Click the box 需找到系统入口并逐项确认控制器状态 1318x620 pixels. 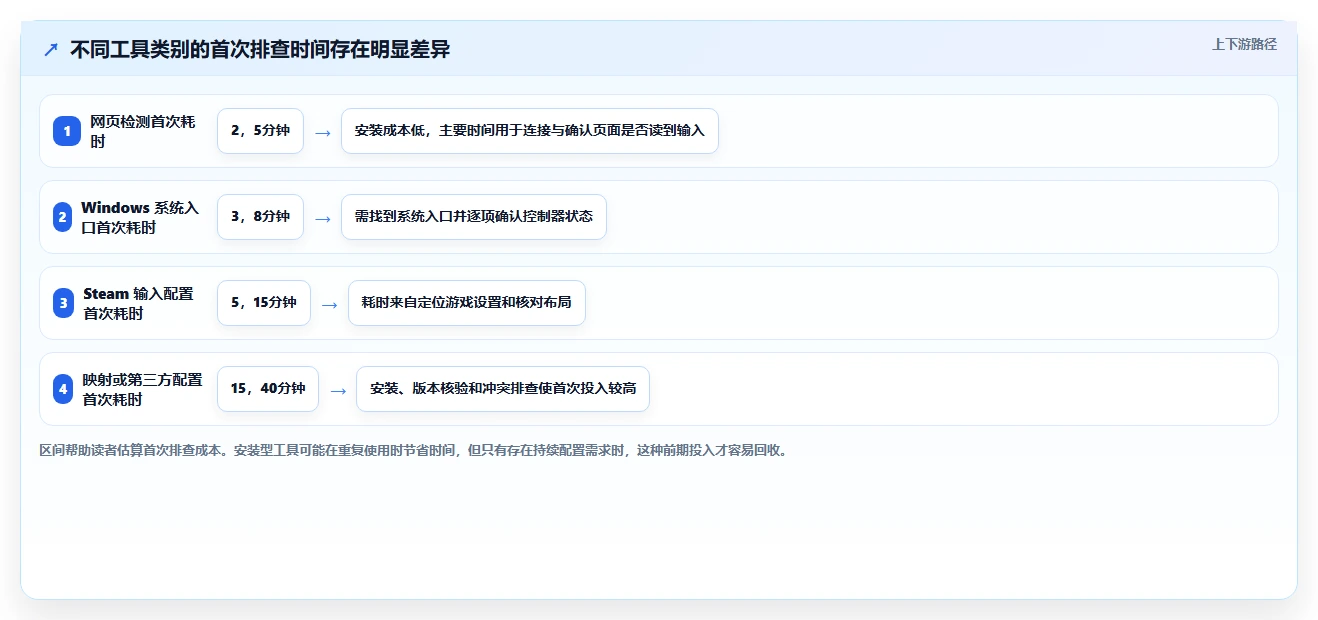pos(474,217)
